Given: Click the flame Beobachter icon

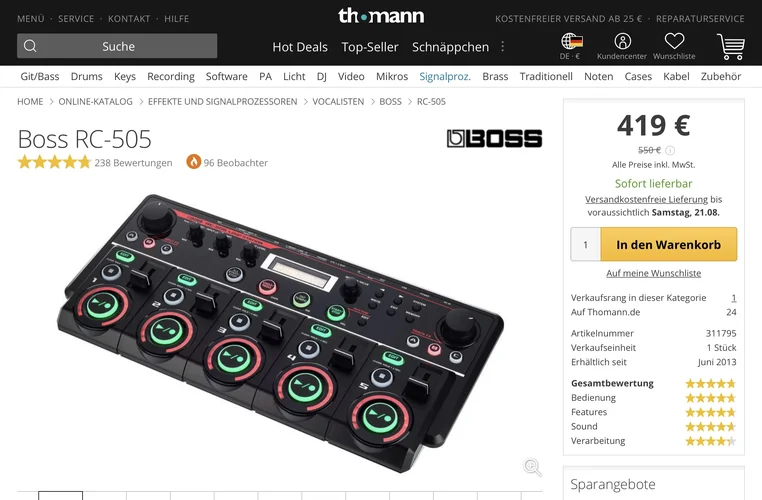Looking at the screenshot, I should 193,162.
